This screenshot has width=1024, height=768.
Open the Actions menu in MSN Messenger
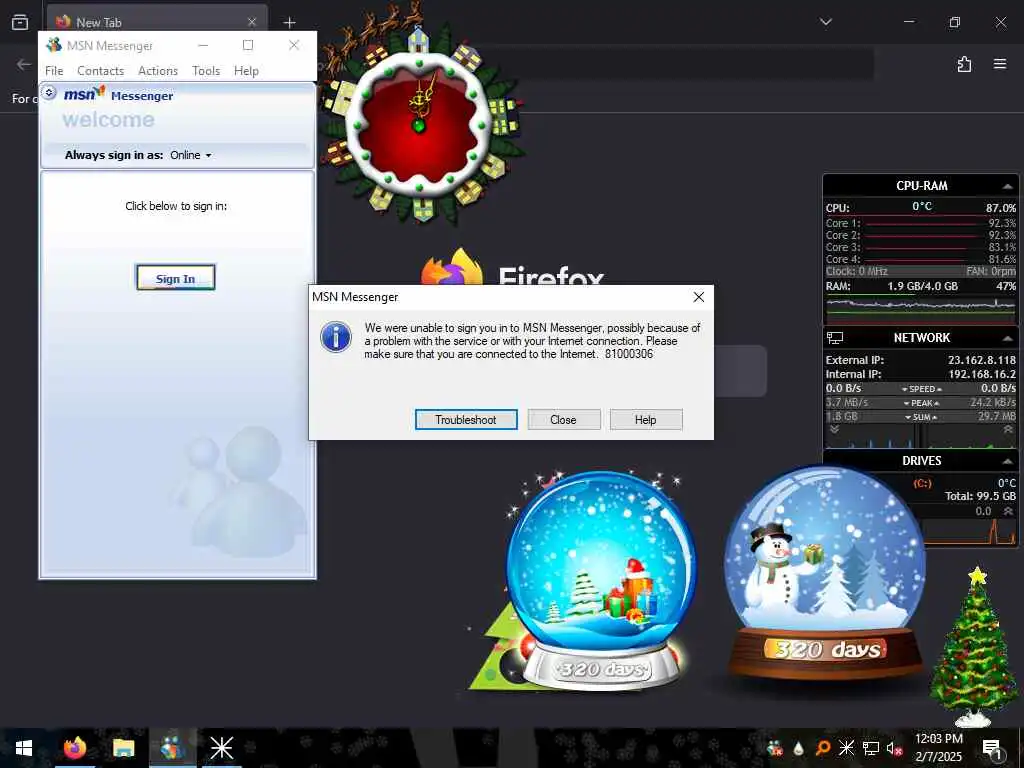pyautogui.click(x=158, y=71)
